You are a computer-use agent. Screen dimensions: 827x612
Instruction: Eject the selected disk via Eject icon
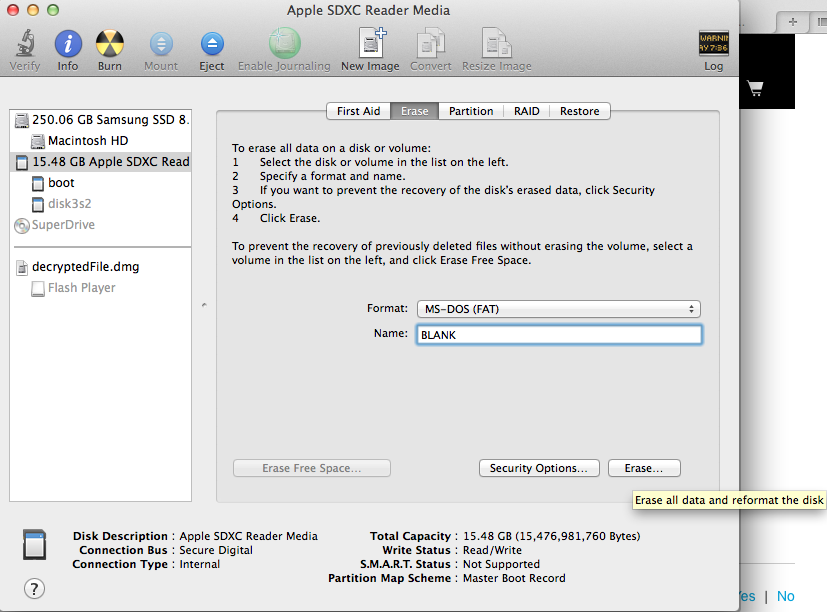click(212, 44)
